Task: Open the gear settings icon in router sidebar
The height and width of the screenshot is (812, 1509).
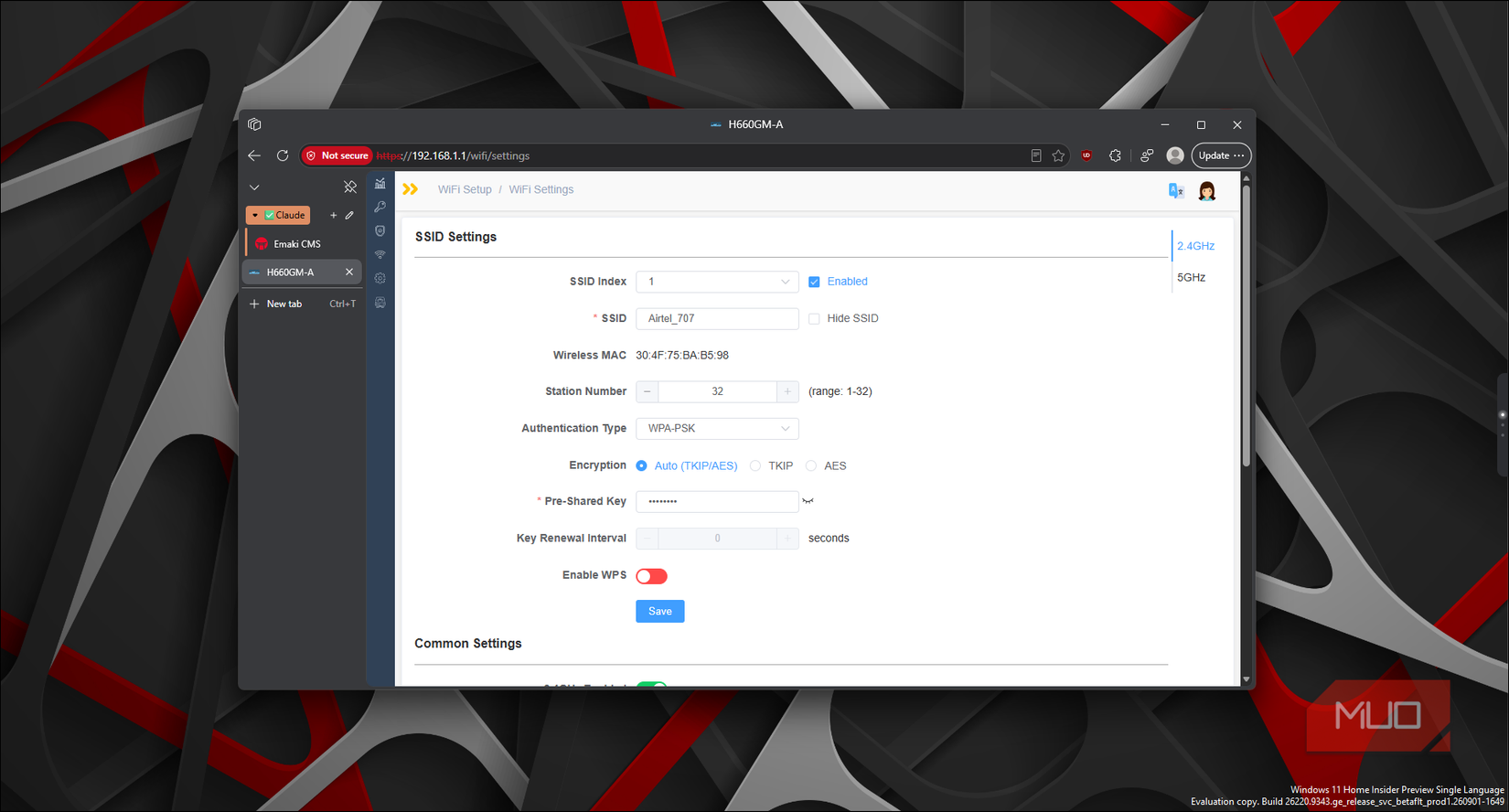Action: [x=380, y=279]
